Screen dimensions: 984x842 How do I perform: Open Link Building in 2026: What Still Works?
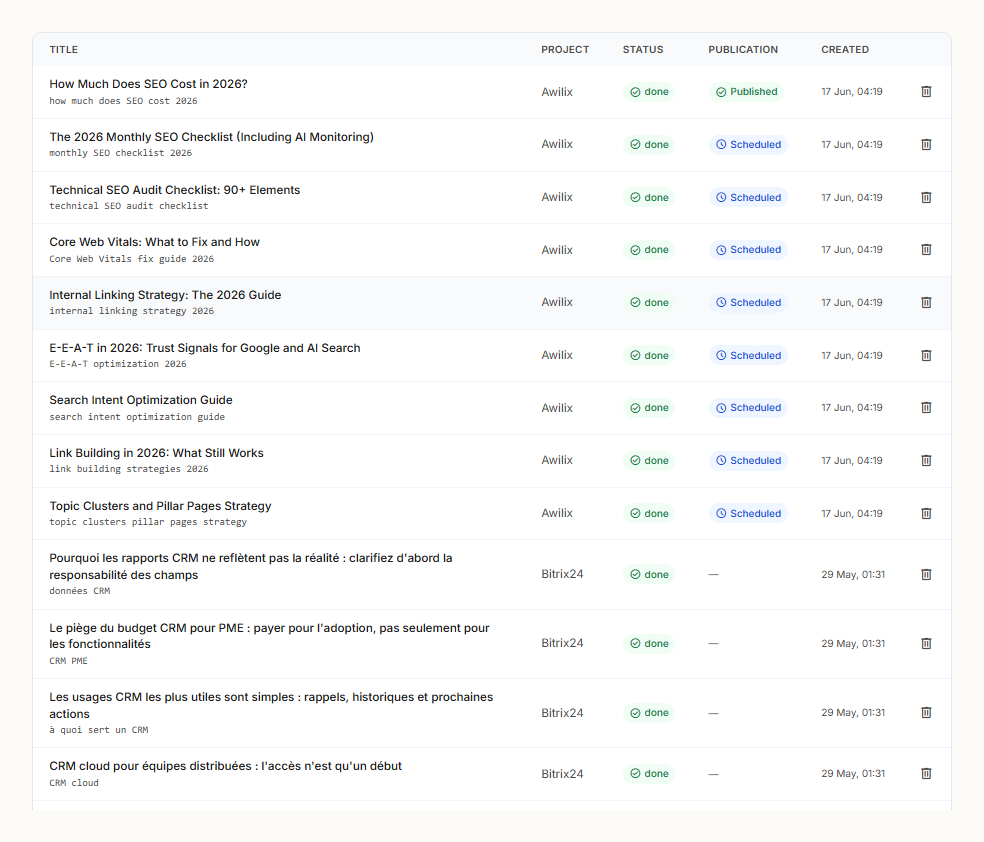click(x=156, y=453)
